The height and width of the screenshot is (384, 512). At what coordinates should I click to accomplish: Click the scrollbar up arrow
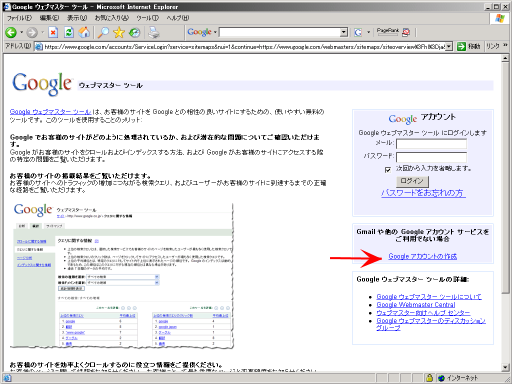pyautogui.click(x=505, y=59)
